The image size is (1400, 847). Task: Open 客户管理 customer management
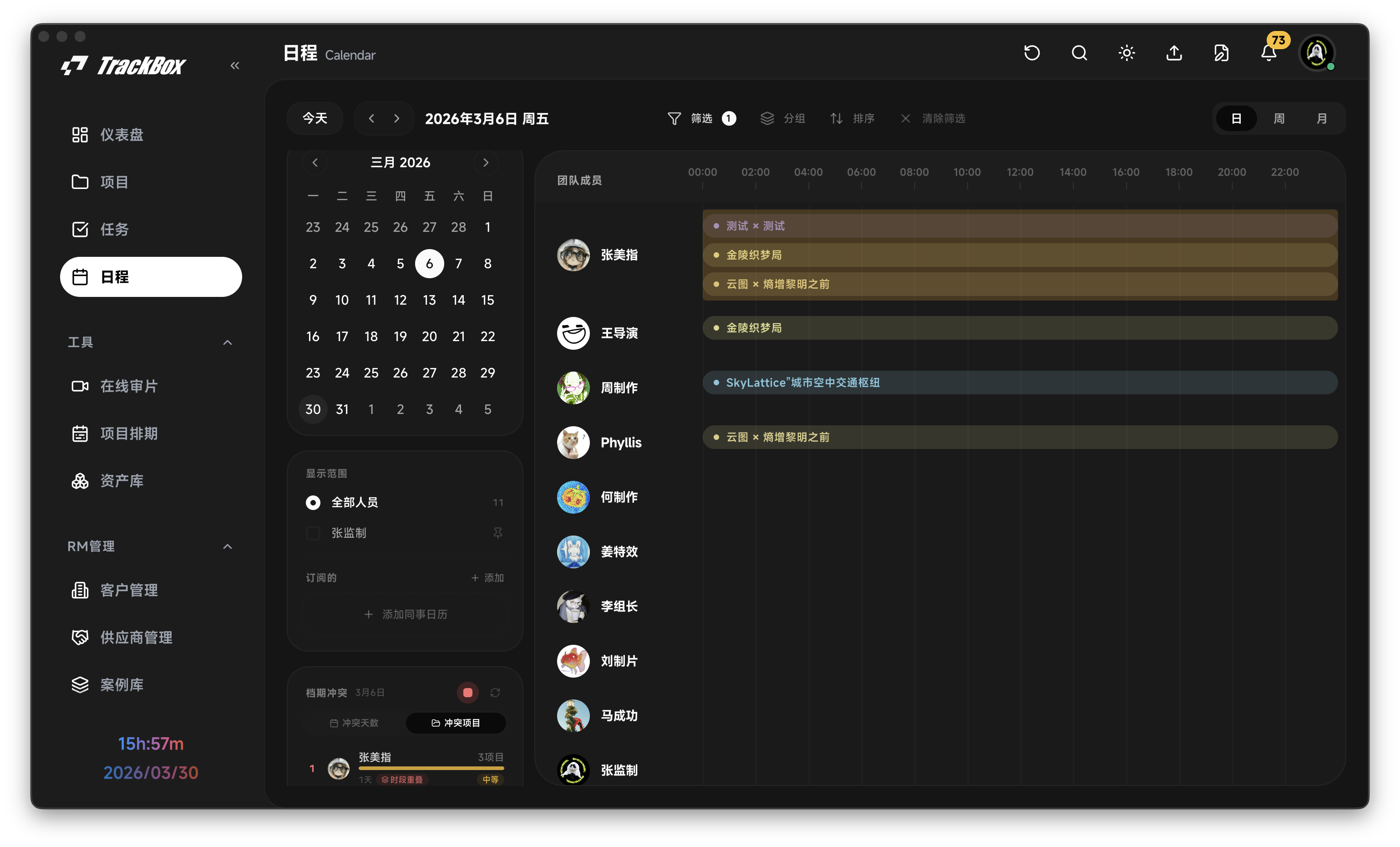[151, 590]
